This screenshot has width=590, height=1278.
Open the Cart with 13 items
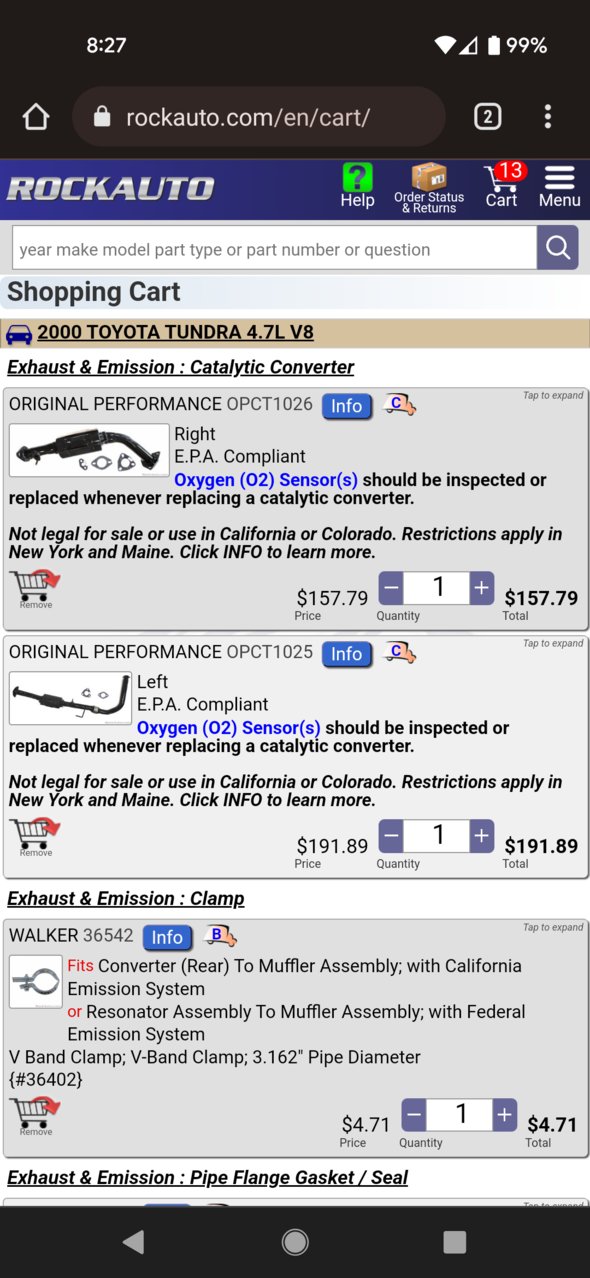[503, 187]
